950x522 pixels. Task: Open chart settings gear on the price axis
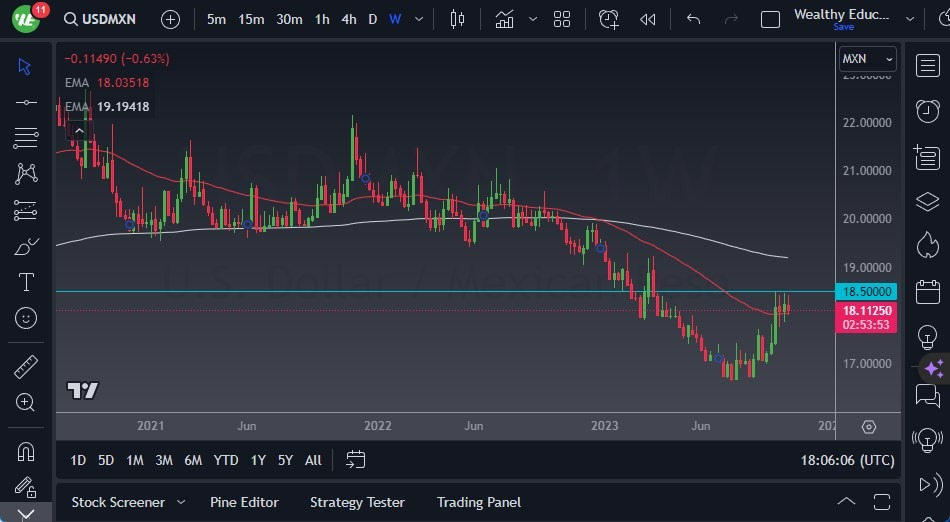pos(869,427)
